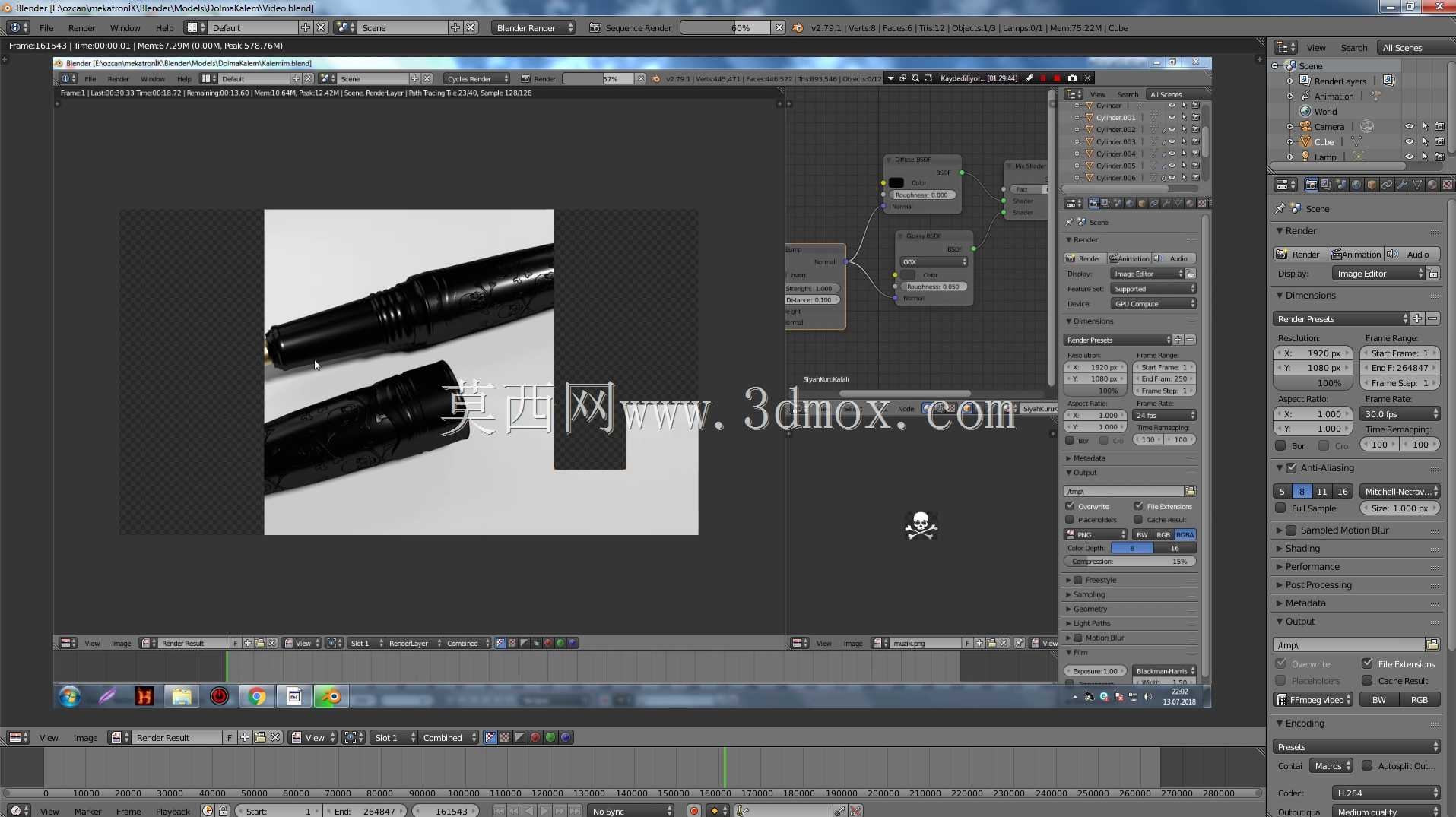Open the Display Image Editor dropdown
Screen dimensions: 1456x817
1378,274
